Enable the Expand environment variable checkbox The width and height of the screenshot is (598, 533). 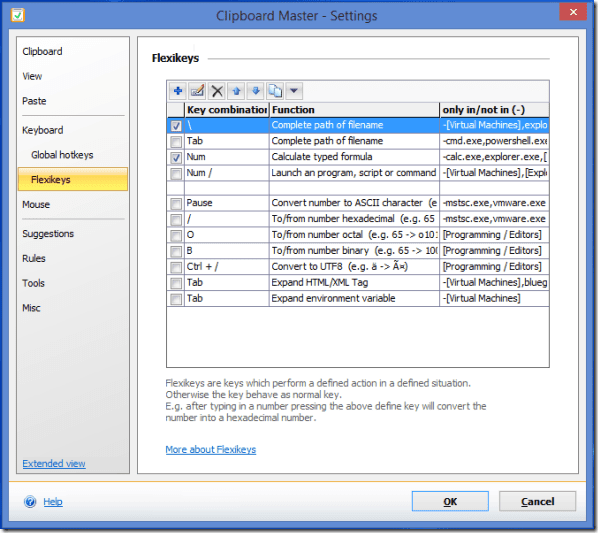pyautogui.click(x=176, y=299)
